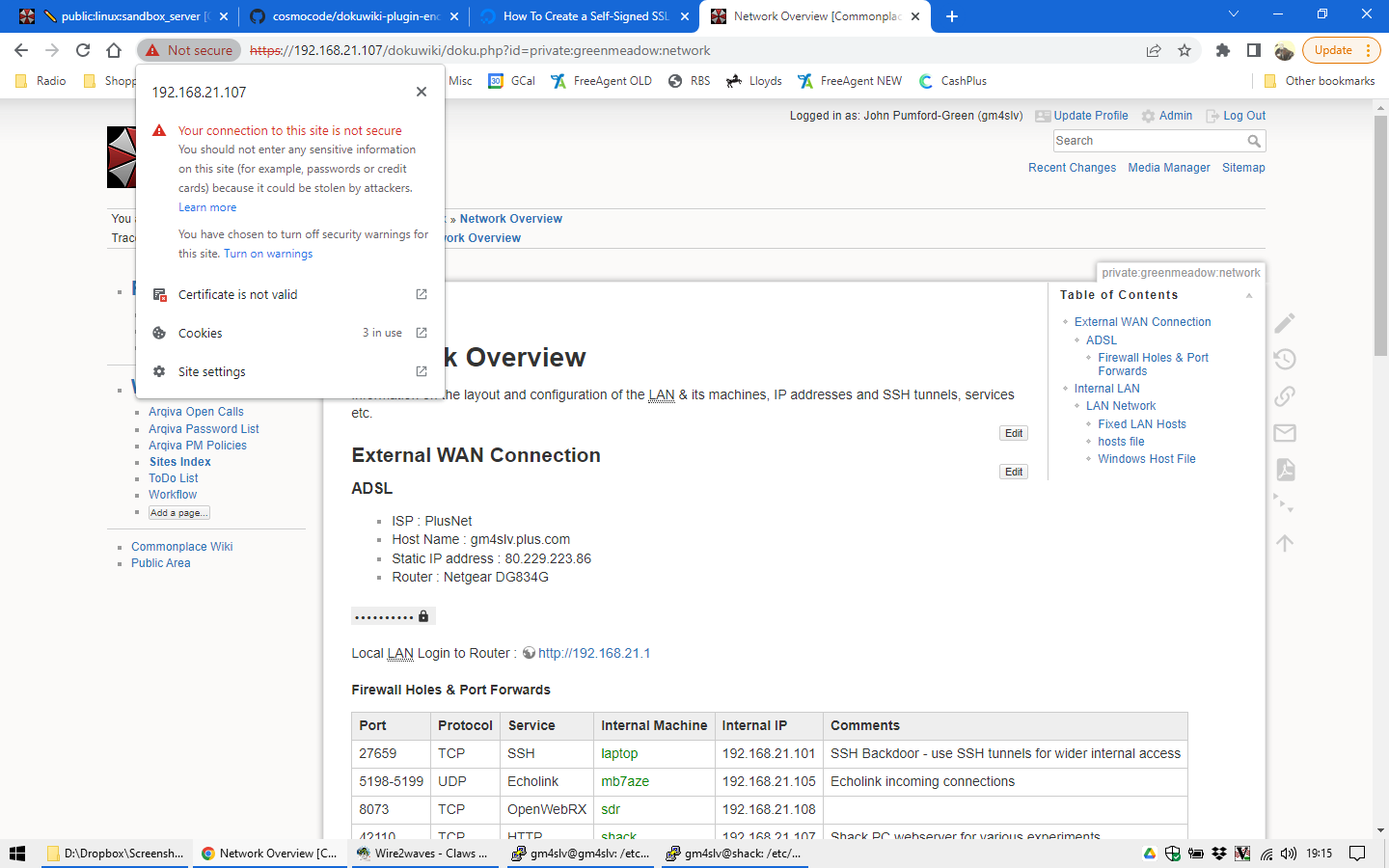Click inside the Search input field

[1138, 141]
